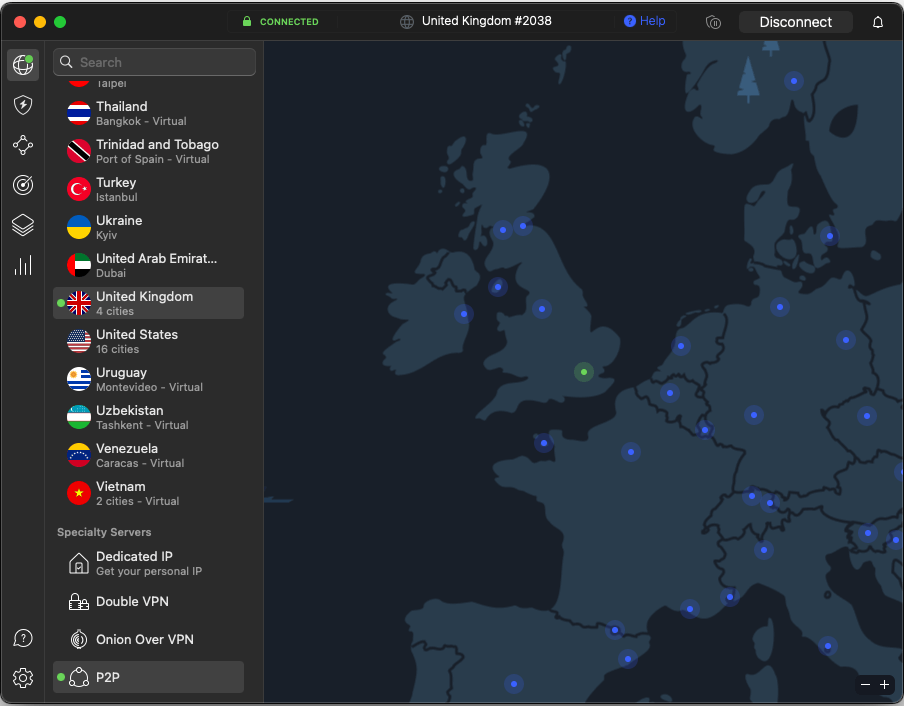
Task: Select Thailand Bangkok server text
Action: [141, 114]
